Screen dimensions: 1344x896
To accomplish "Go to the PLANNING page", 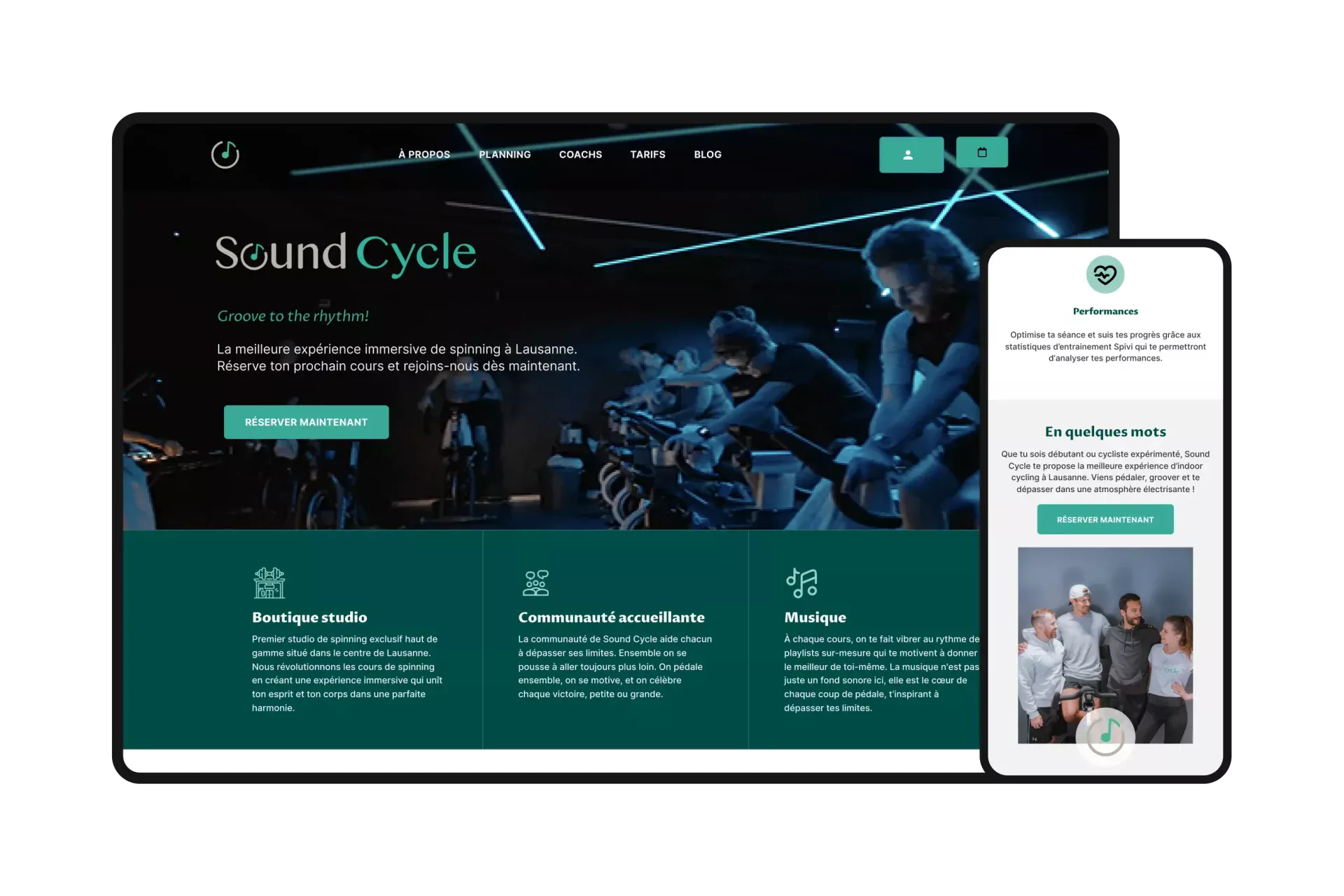I will tap(505, 155).
